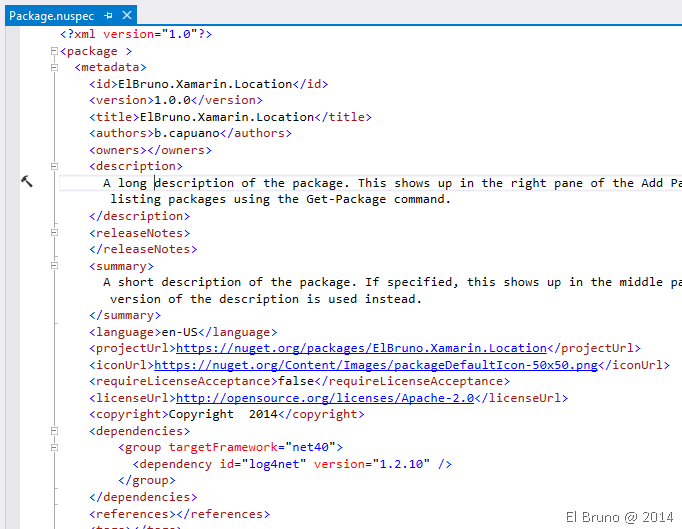Viewport: 682px width, 529px height.
Task: Select the Package.nuspec document tab
Action: coord(48,16)
